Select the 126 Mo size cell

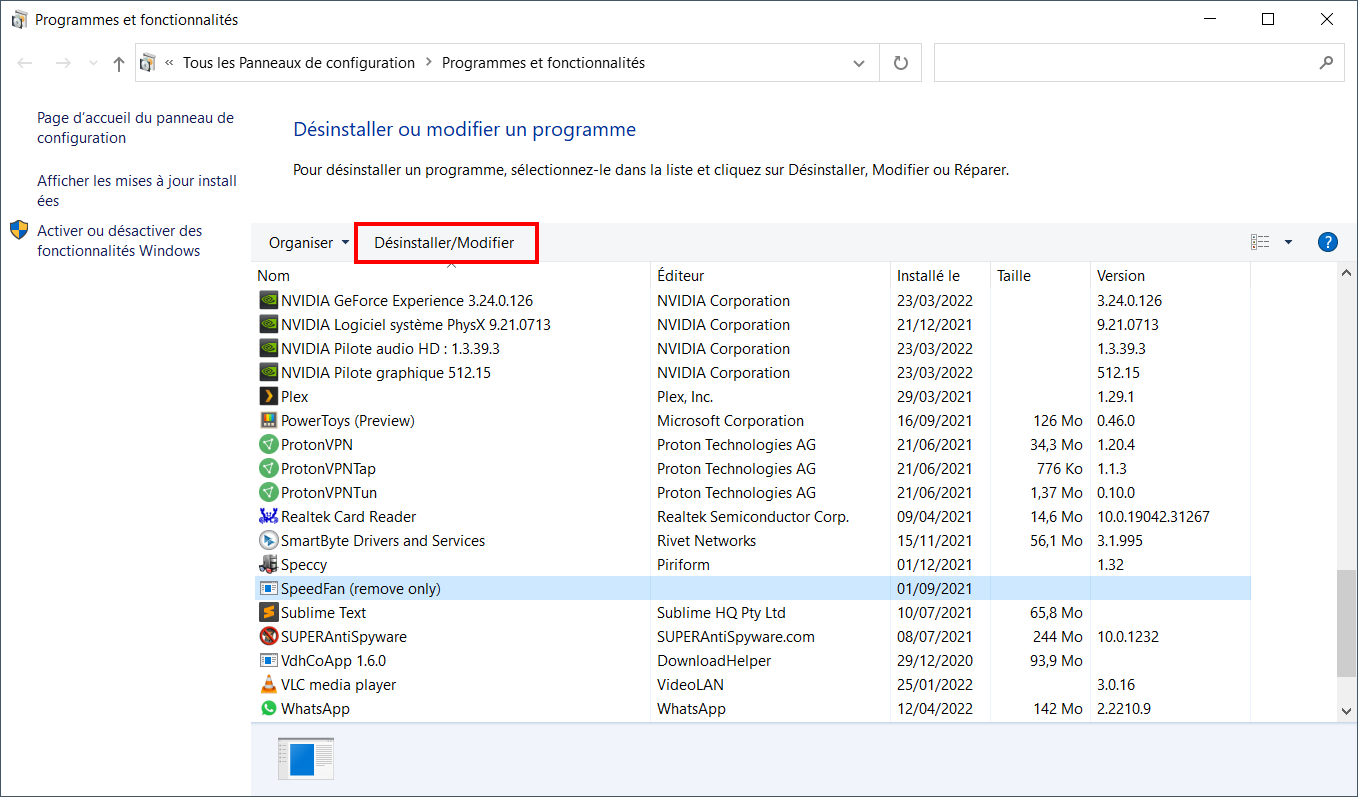click(x=1058, y=421)
